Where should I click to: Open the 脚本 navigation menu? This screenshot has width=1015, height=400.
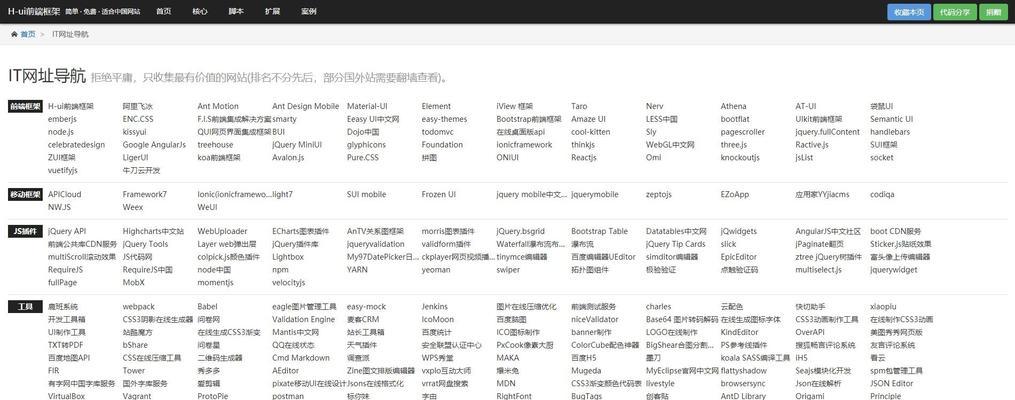(x=236, y=12)
